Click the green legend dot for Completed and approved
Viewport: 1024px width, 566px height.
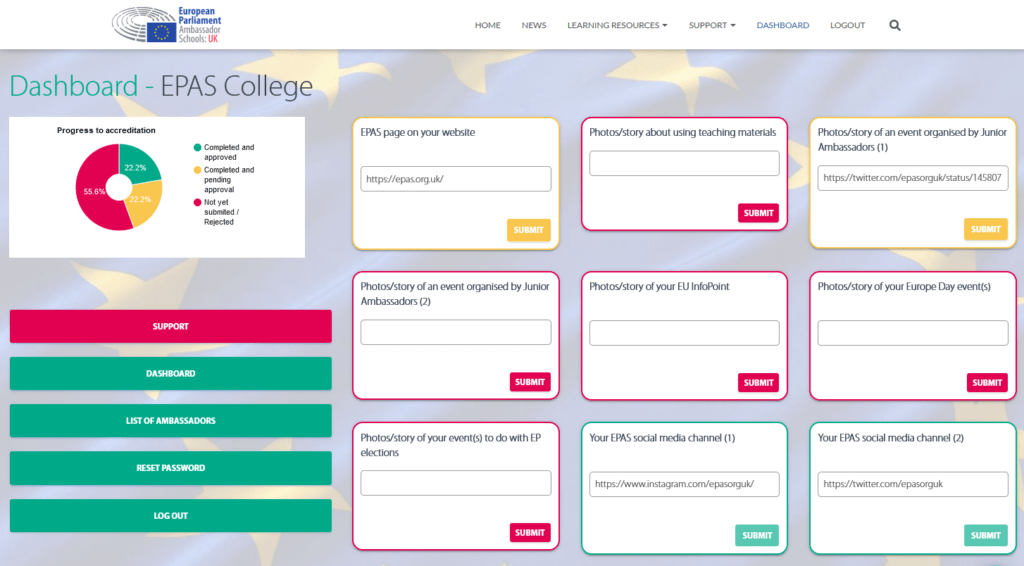click(198, 148)
